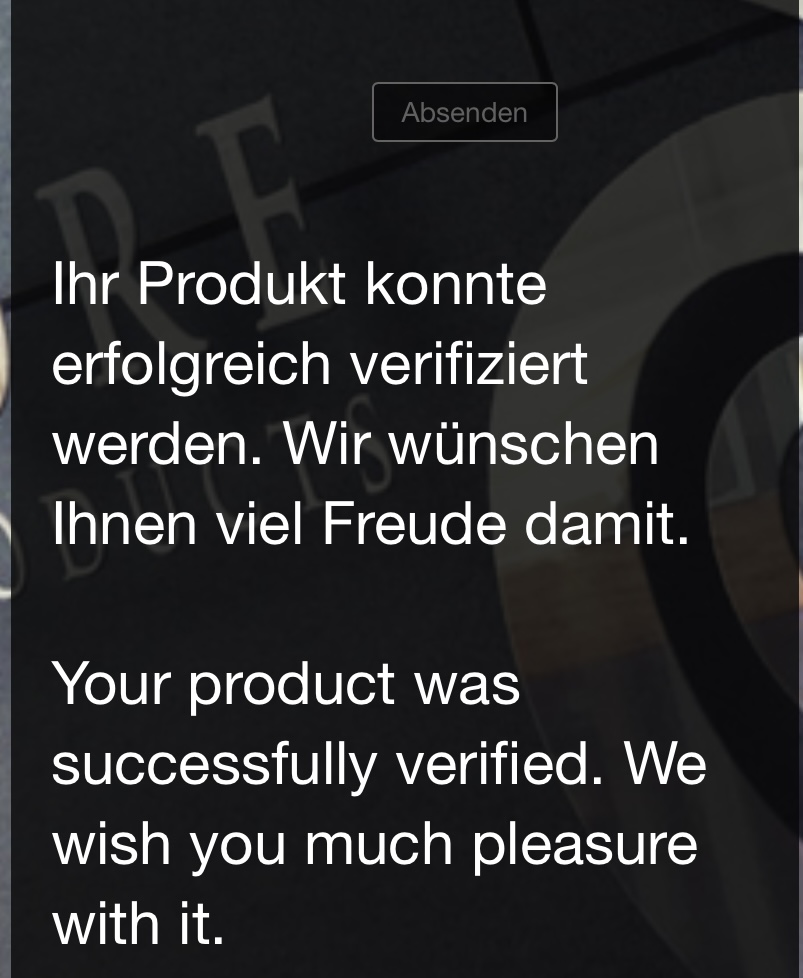
Task: Click the word "pleasure" in the English message
Action: [x=585, y=847]
